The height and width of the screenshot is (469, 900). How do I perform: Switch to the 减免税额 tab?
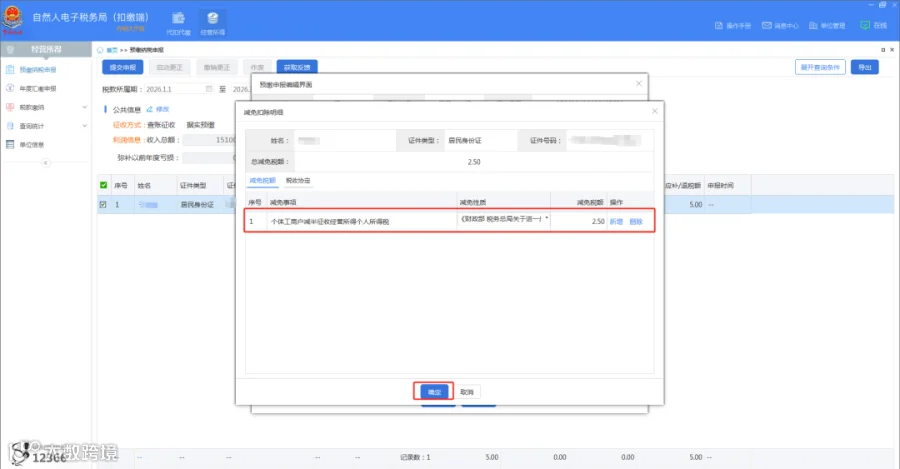coord(262,180)
